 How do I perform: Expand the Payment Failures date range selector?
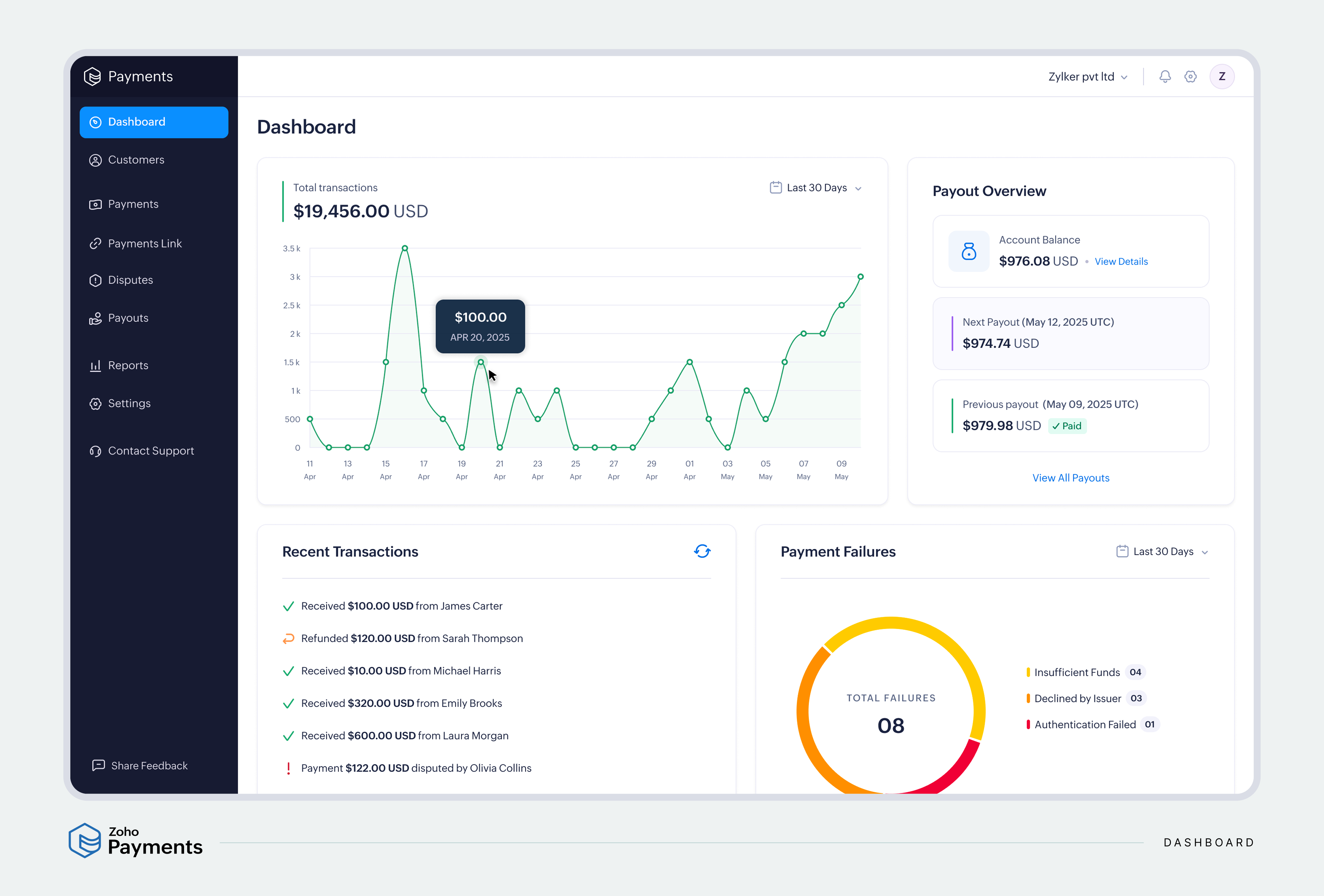pyautogui.click(x=1161, y=551)
